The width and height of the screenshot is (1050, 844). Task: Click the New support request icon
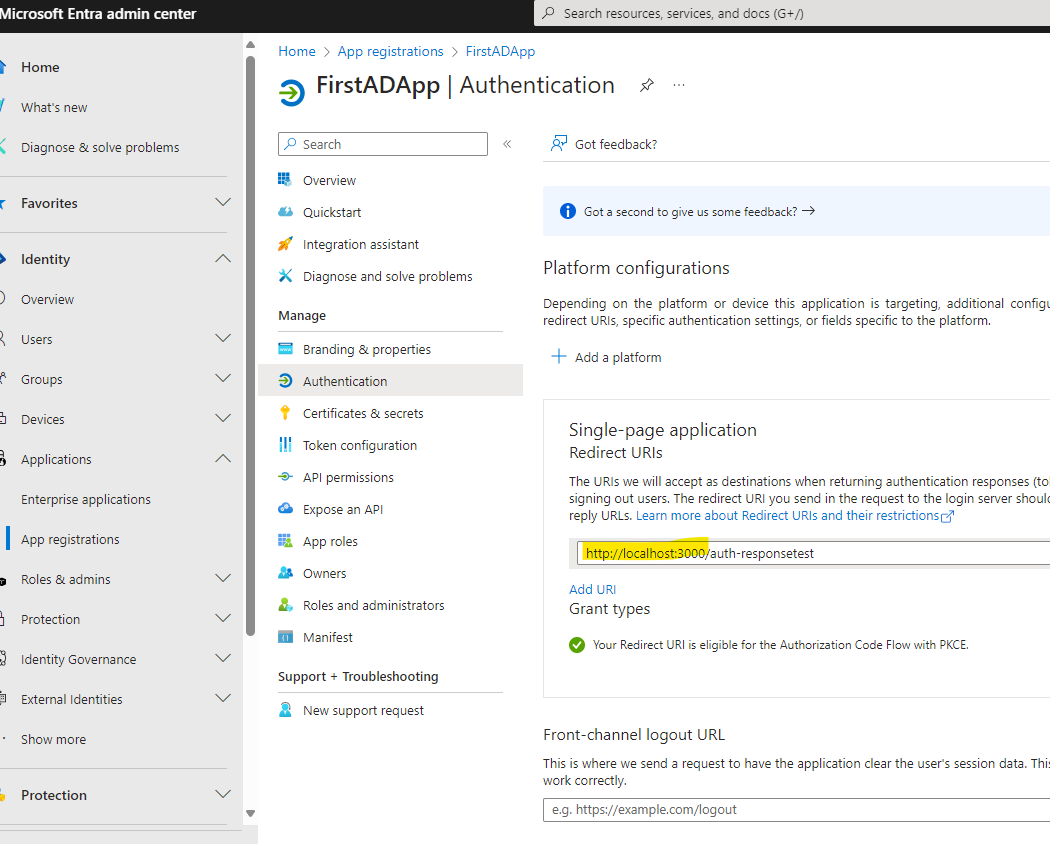[x=285, y=709]
